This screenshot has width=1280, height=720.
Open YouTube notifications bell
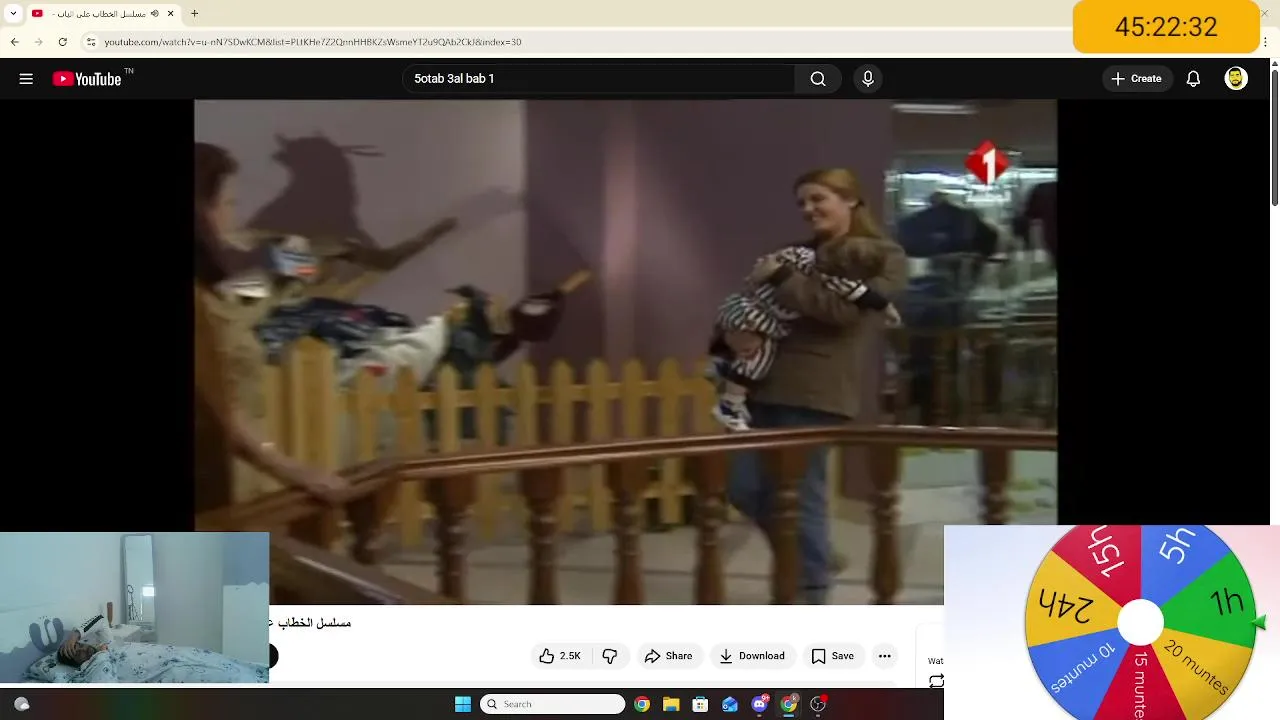click(x=1193, y=79)
